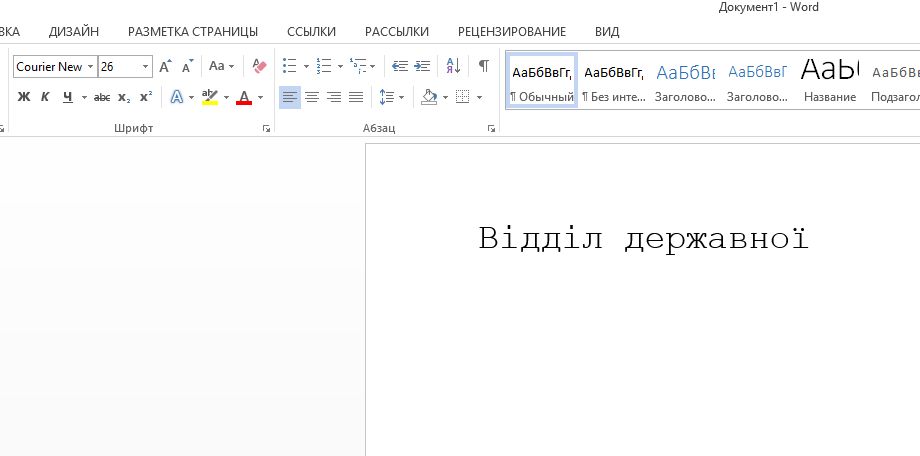Toggle italic (К) formatting
Image resolution: width=920 pixels, height=456 pixels.
pyautogui.click(x=45, y=97)
